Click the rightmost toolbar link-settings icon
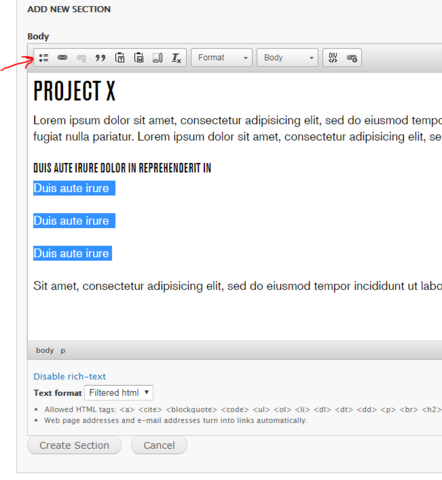 [x=352, y=58]
